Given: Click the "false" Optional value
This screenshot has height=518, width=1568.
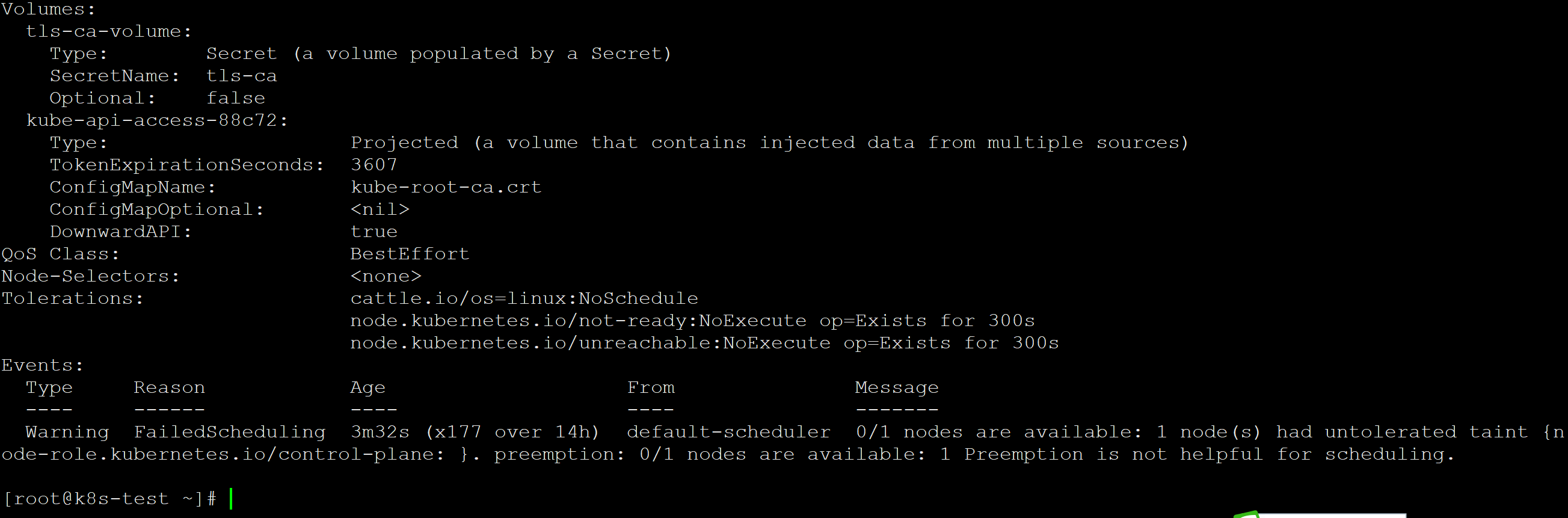Looking at the screenshot, I should click(236, 98).
